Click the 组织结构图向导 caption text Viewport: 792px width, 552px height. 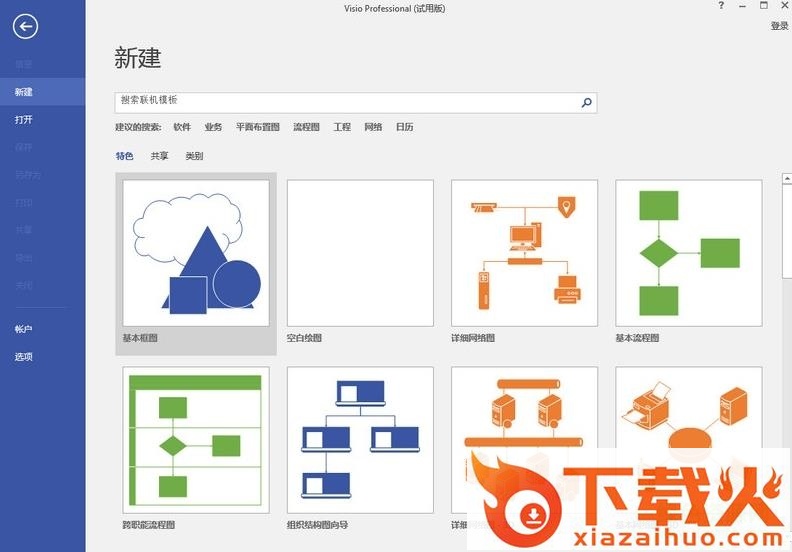point(317,525)
